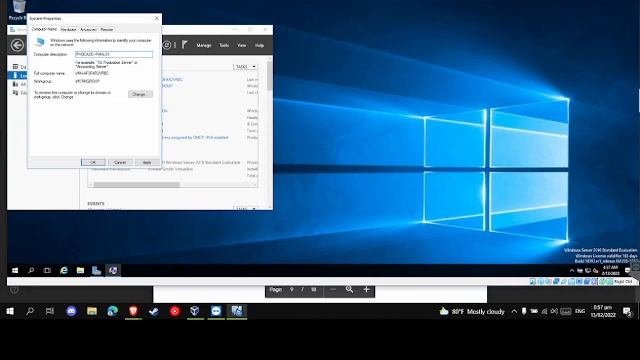The width and height of the screenshot is (640, 360).
Task: Open the weather widget 80°F Mostly cloudy
Action: click(472, 311)
